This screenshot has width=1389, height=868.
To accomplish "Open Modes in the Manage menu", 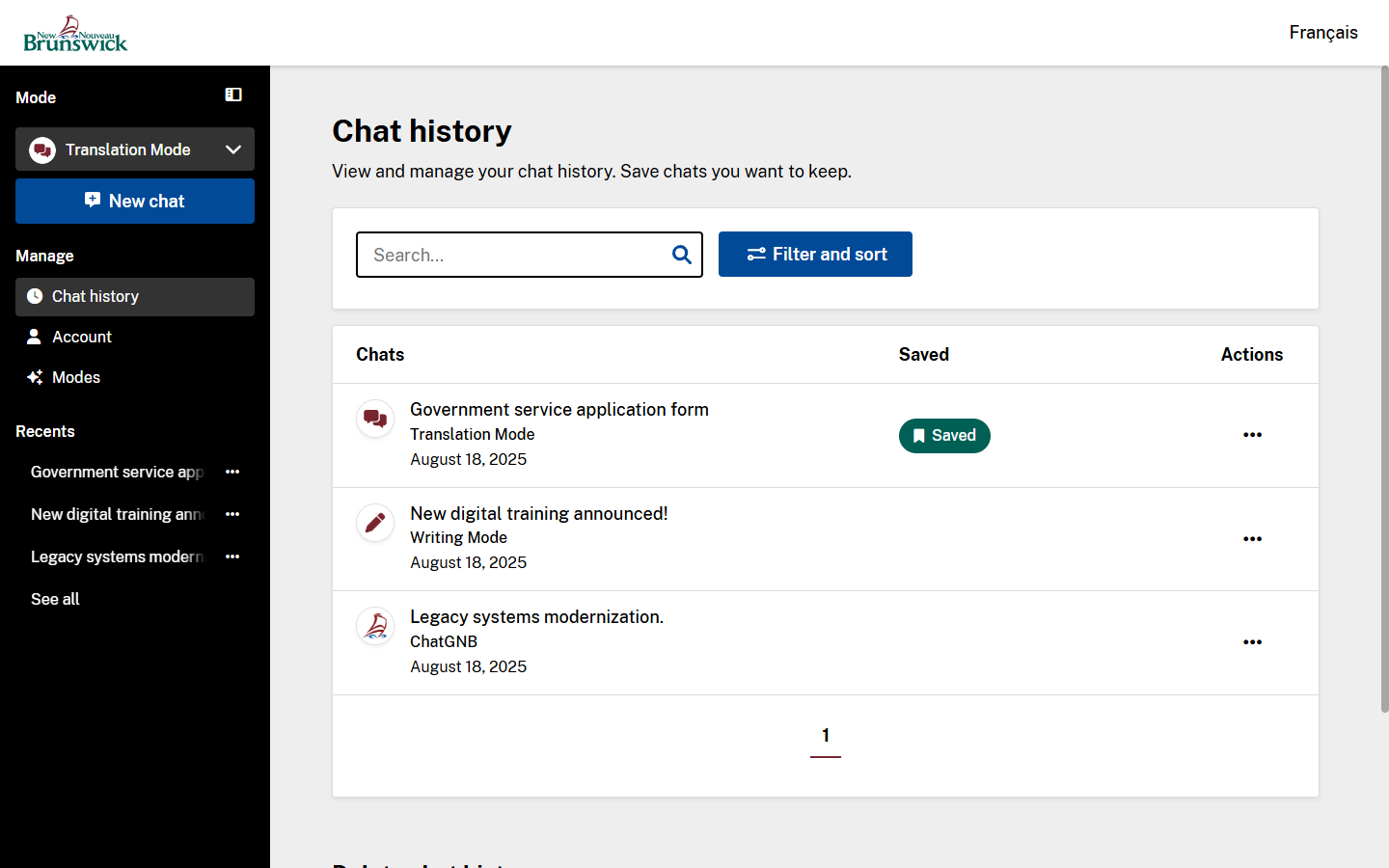I will (76, 377).
